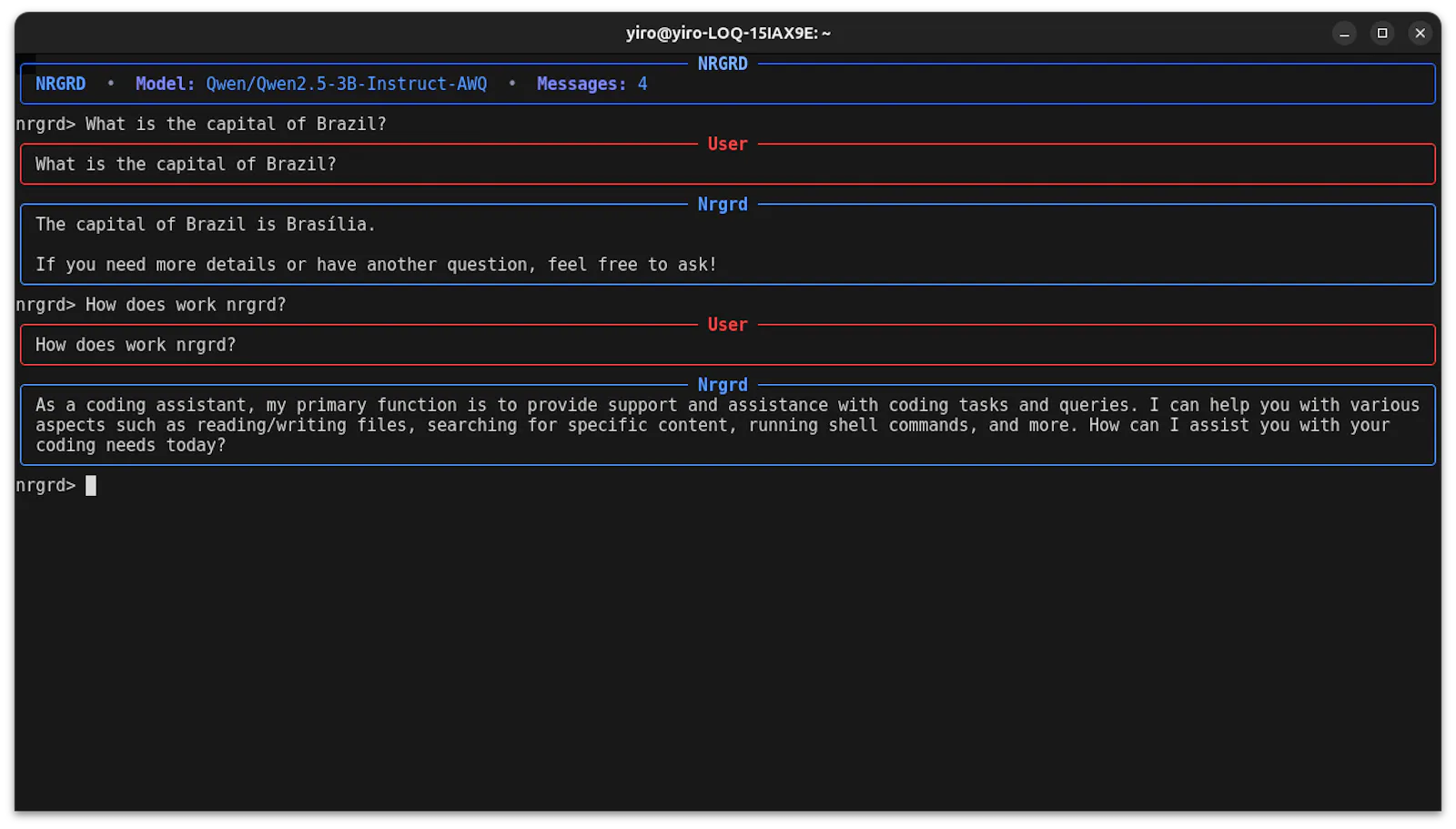Image resolution: width=1456 pixels, height=829 pixels.
Task: Click the NRGRD title on the top border
Action: click(723, 64)
